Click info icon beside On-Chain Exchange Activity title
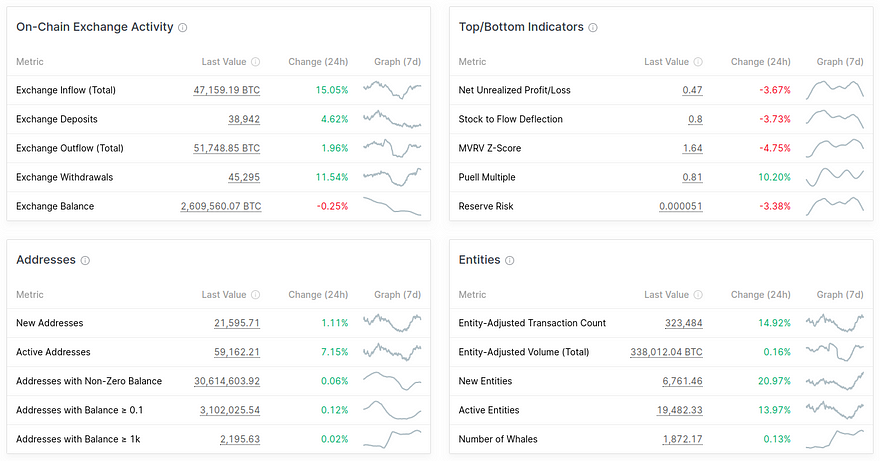Image resolution: width=880 pixels, height=461 pixels. coord(182,28)
